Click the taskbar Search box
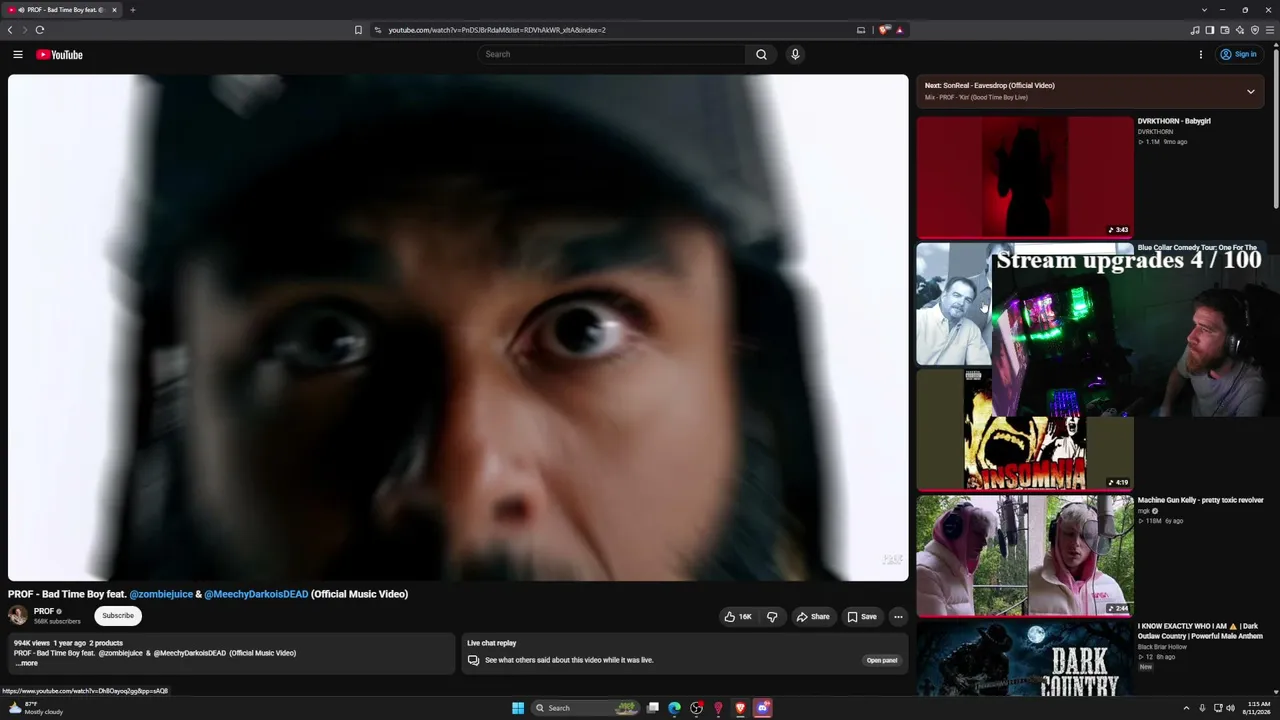 click(x=586, y=708)
